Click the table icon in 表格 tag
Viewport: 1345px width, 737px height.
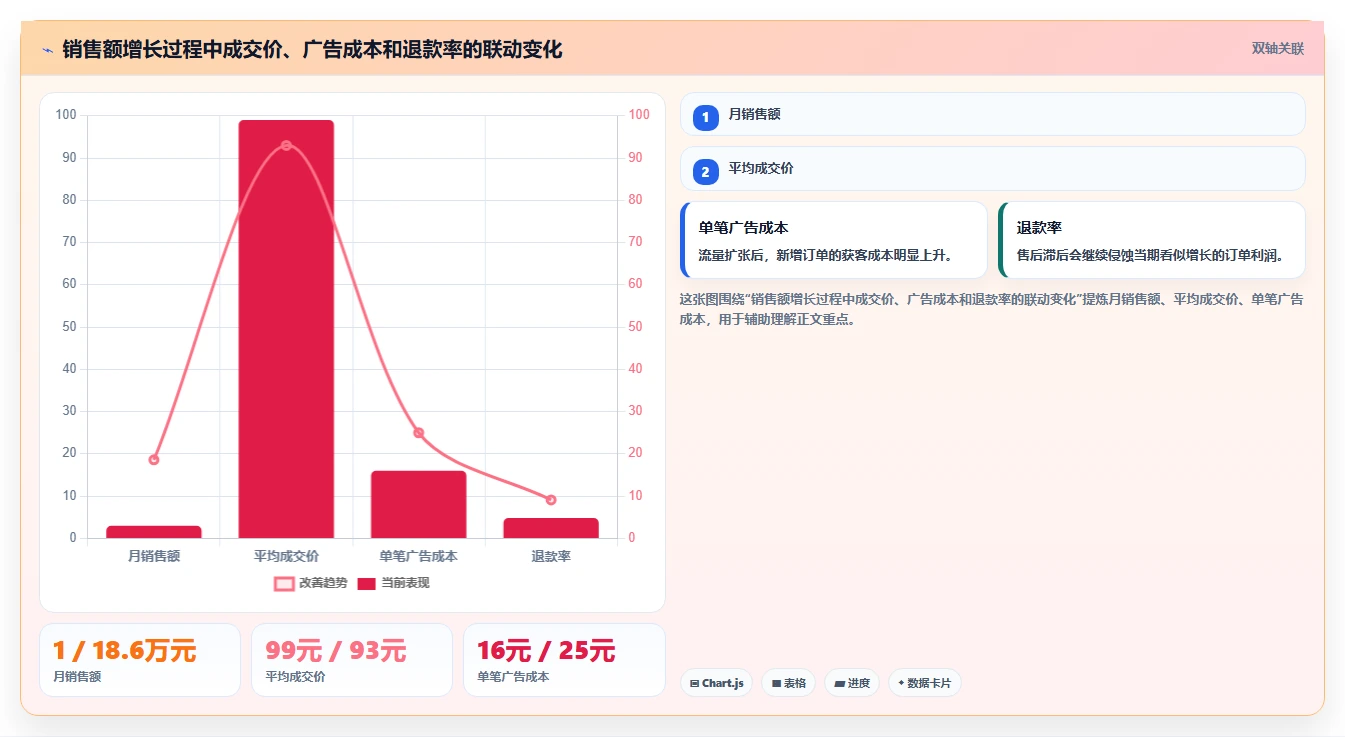pyautogui.click(x=776, y=684)
